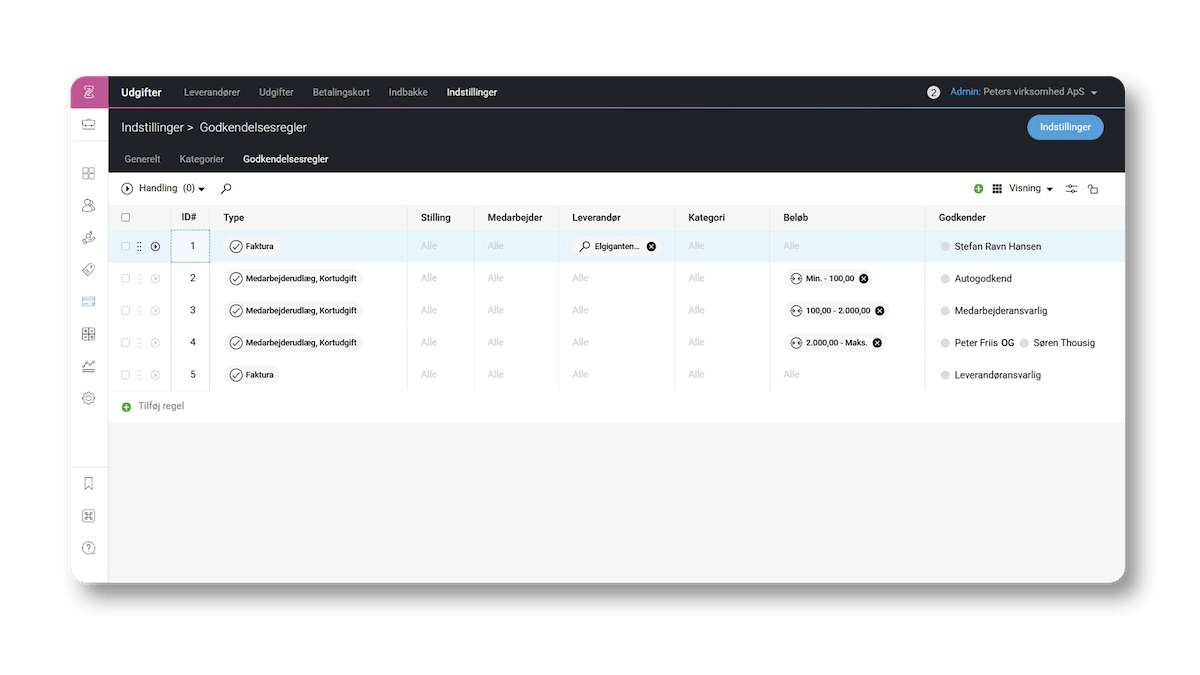Open the bookmark icon in the sidebar
The width and height of the screenshot is (1200, 675).
coord(88,484)
